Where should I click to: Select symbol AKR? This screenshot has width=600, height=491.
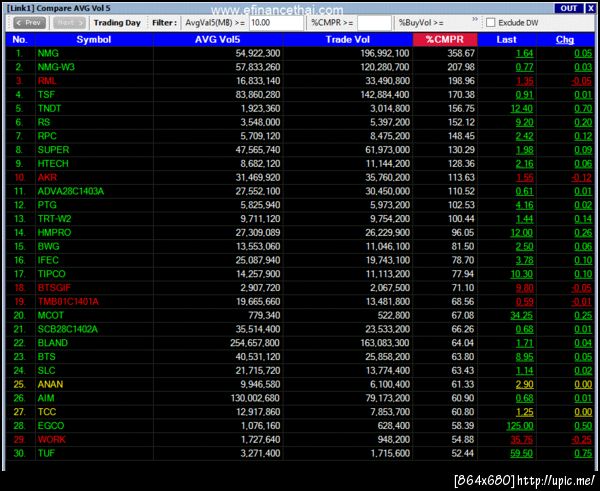click(x=47, y=178)
